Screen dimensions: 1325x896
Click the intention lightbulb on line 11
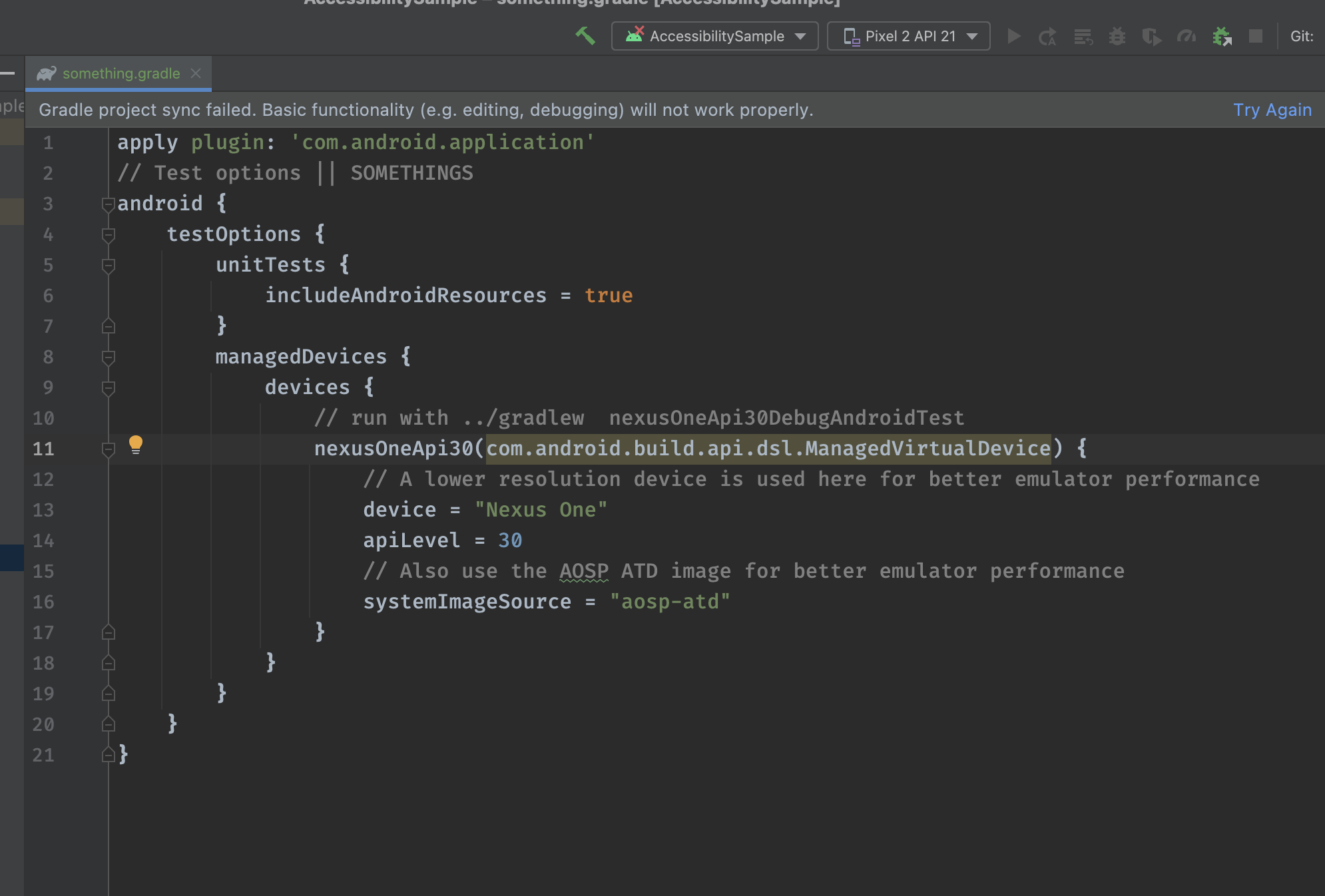[x=136, y=445]
